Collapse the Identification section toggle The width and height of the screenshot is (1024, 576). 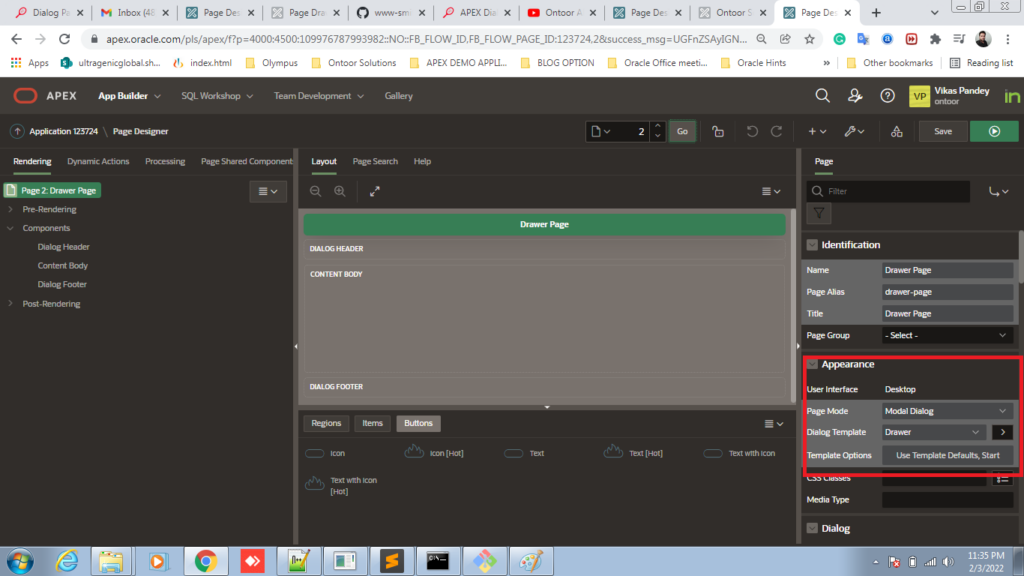pos(812,245)
